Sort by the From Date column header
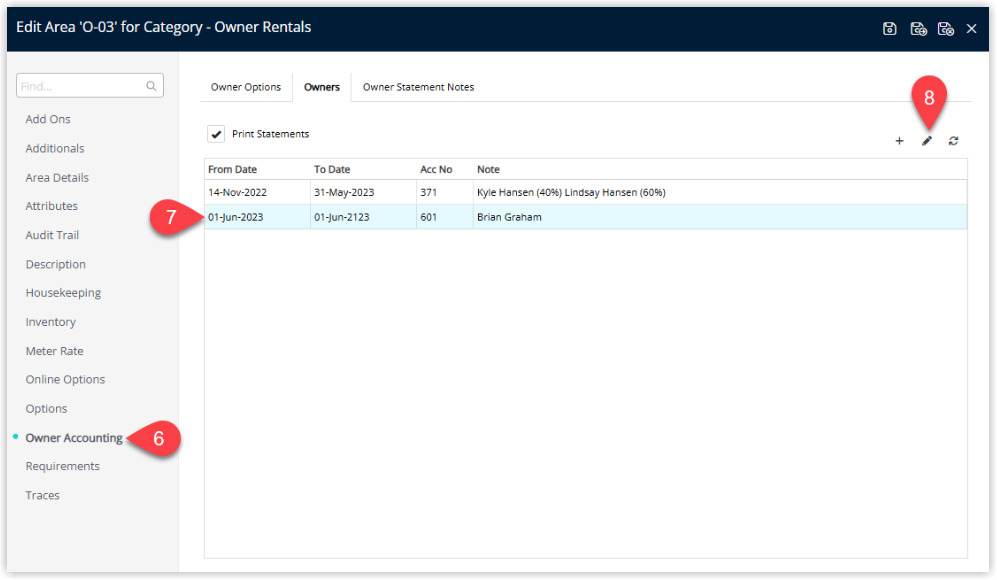The image size is (997, 580). click(x=233, y=169)
